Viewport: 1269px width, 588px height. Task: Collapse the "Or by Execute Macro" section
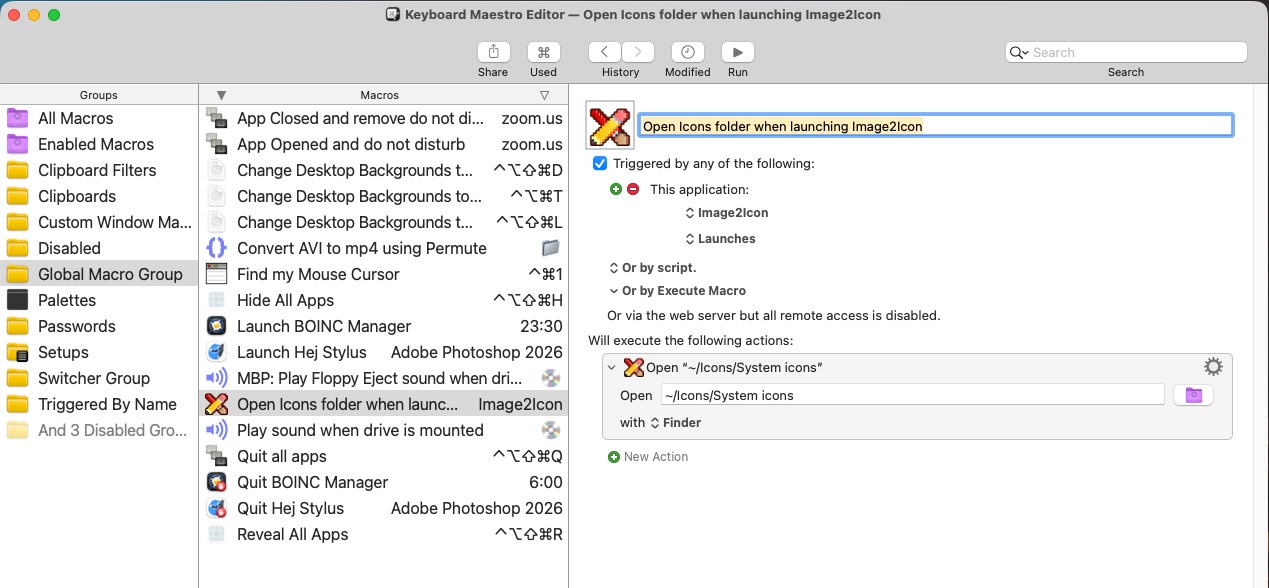point(611,291)
